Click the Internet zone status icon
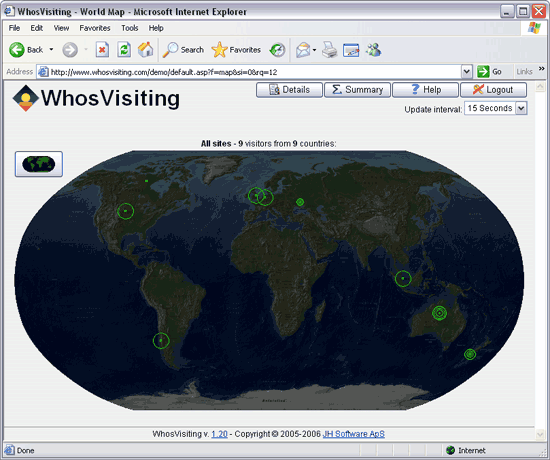 [x=450, y=450]
